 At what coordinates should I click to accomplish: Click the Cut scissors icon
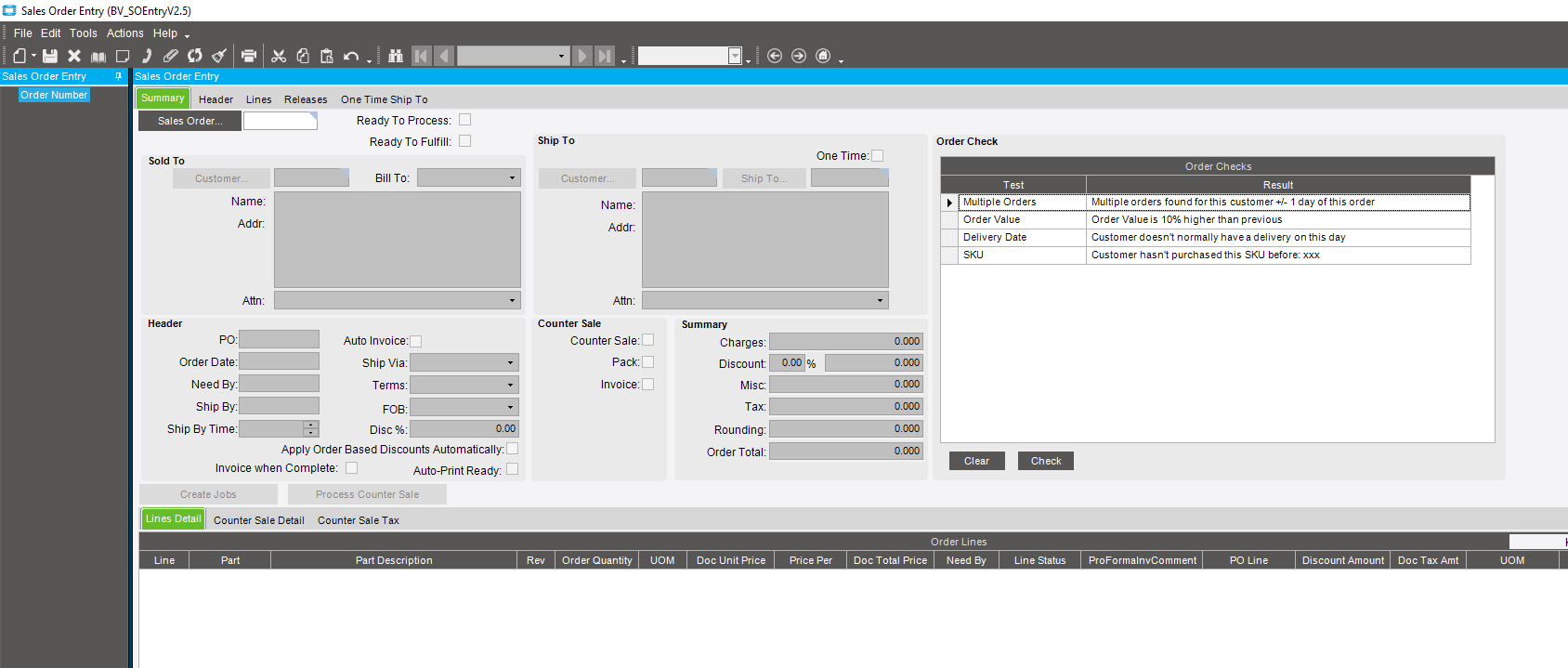coord(279,56)
